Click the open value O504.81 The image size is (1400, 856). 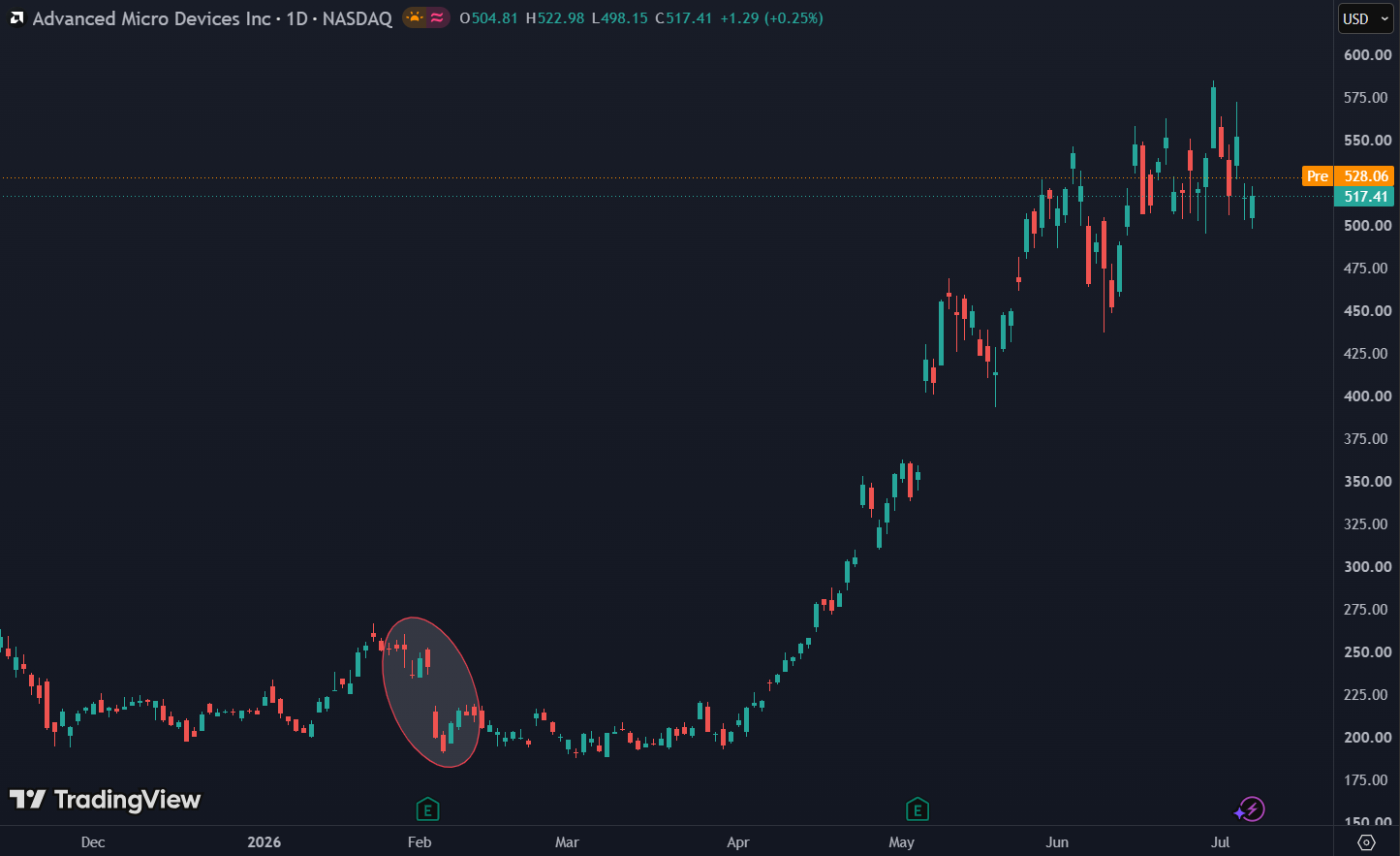(x=488, y=18)
